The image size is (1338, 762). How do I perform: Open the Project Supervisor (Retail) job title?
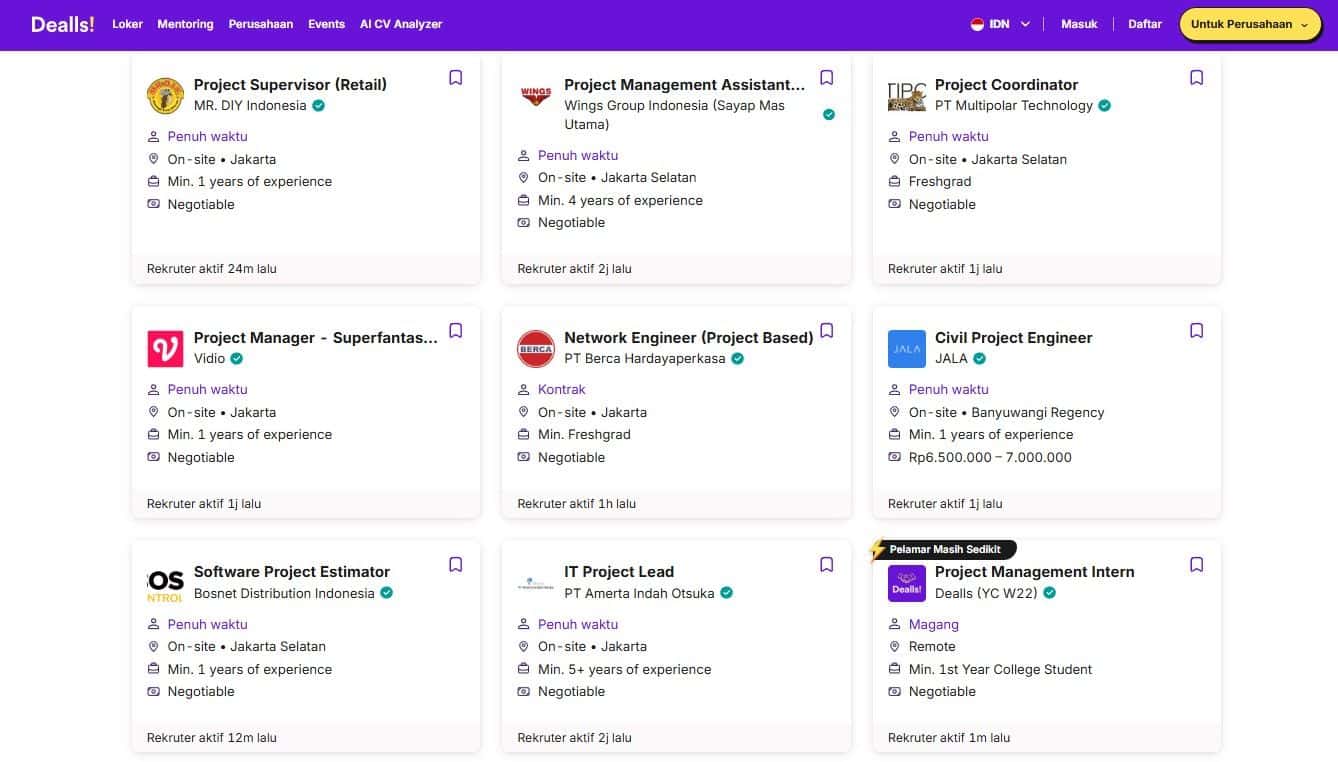coord(290,85)
